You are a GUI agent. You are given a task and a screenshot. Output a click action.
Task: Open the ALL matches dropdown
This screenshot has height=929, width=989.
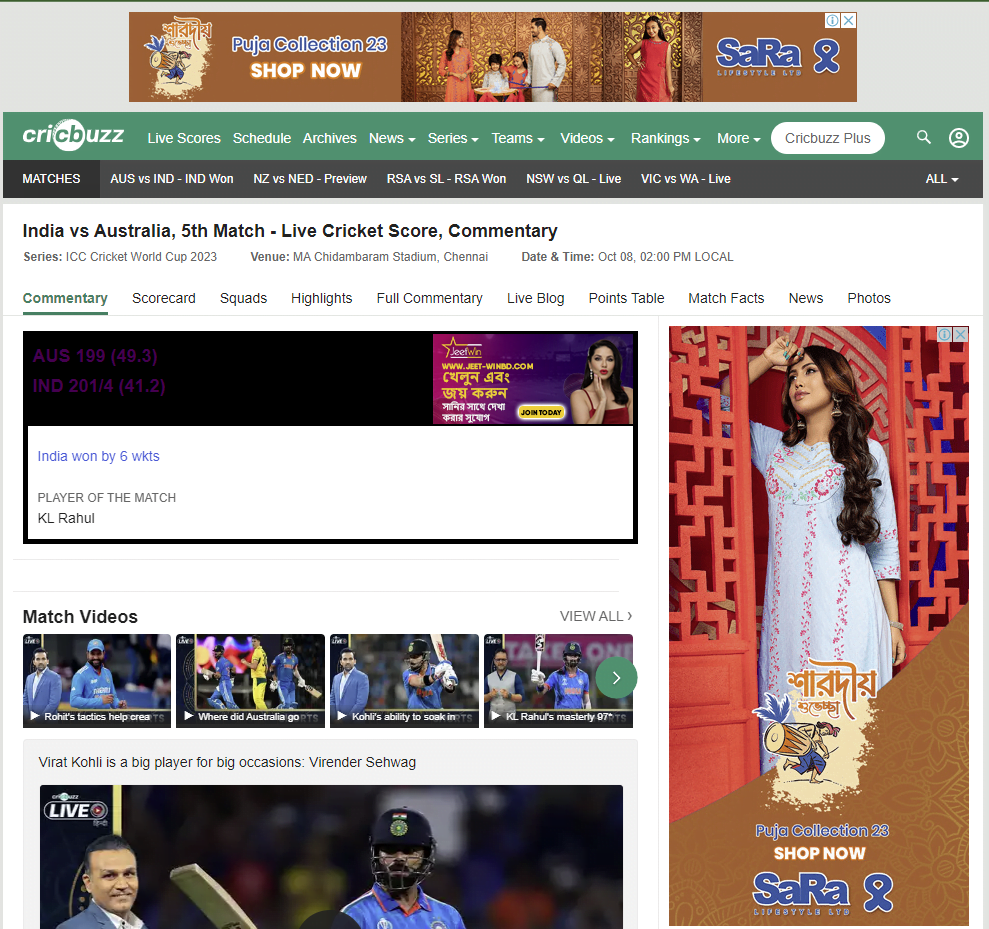pos(942,179)
